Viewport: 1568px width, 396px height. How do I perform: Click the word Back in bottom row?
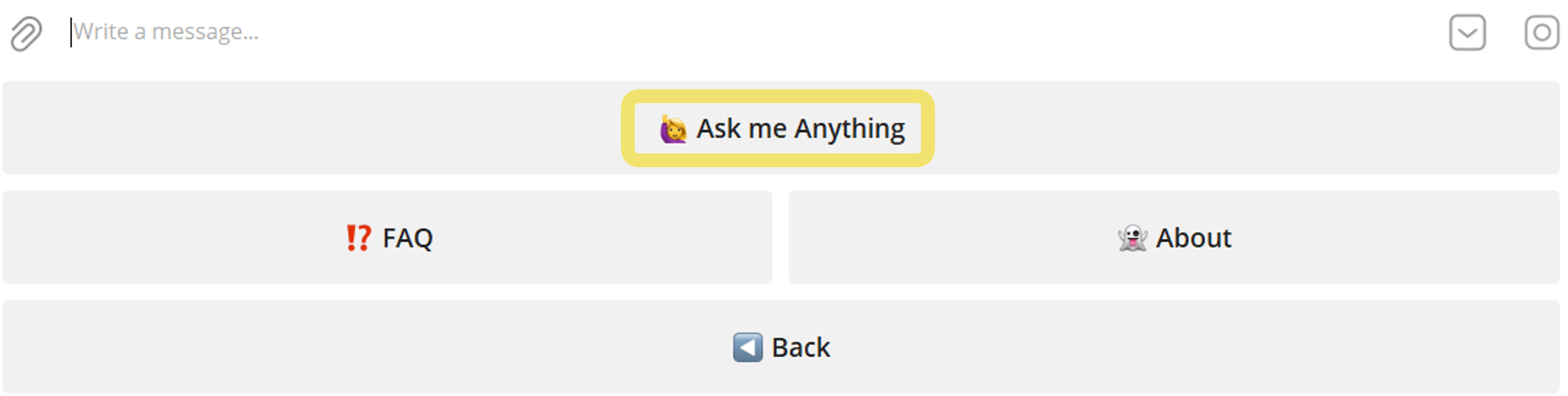pos(800,347)
